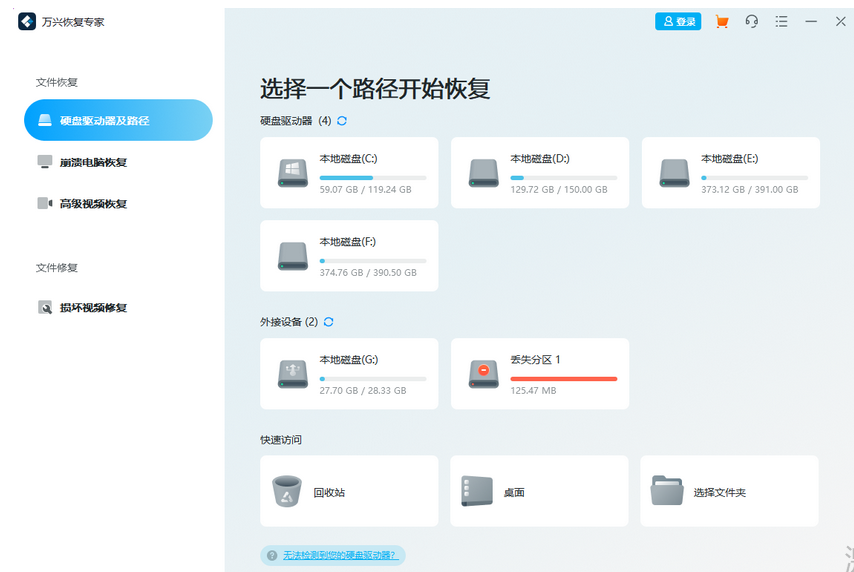The image size is (854, 572).
Task: Click the 回收站 recycle bin icon
Action: (287, 491)
